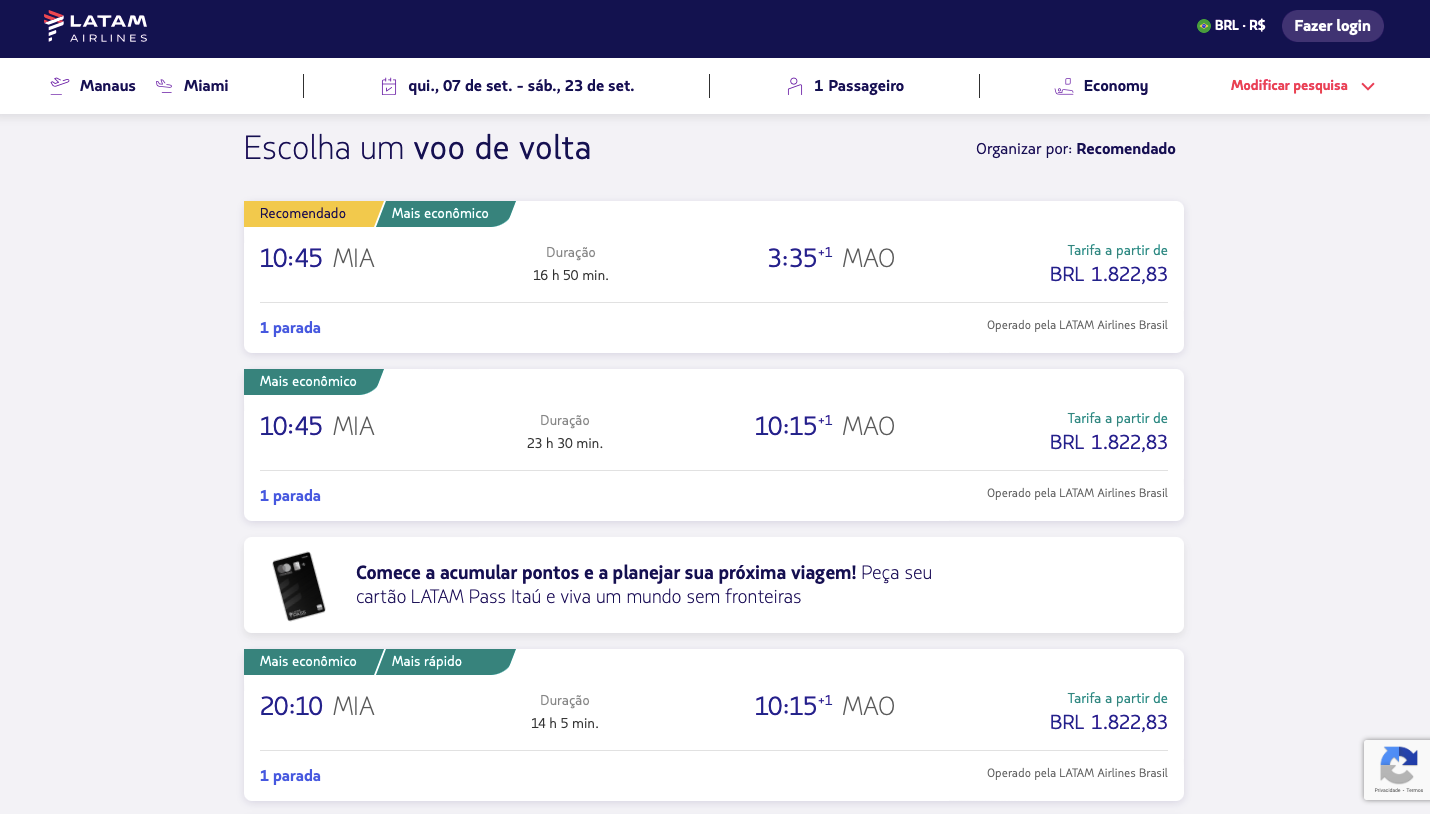Click the landing plane icon beside Miami
Image resolution: width=1430 pixels, height=814 pixels.
pyautogui.click(x=165, y=86)
